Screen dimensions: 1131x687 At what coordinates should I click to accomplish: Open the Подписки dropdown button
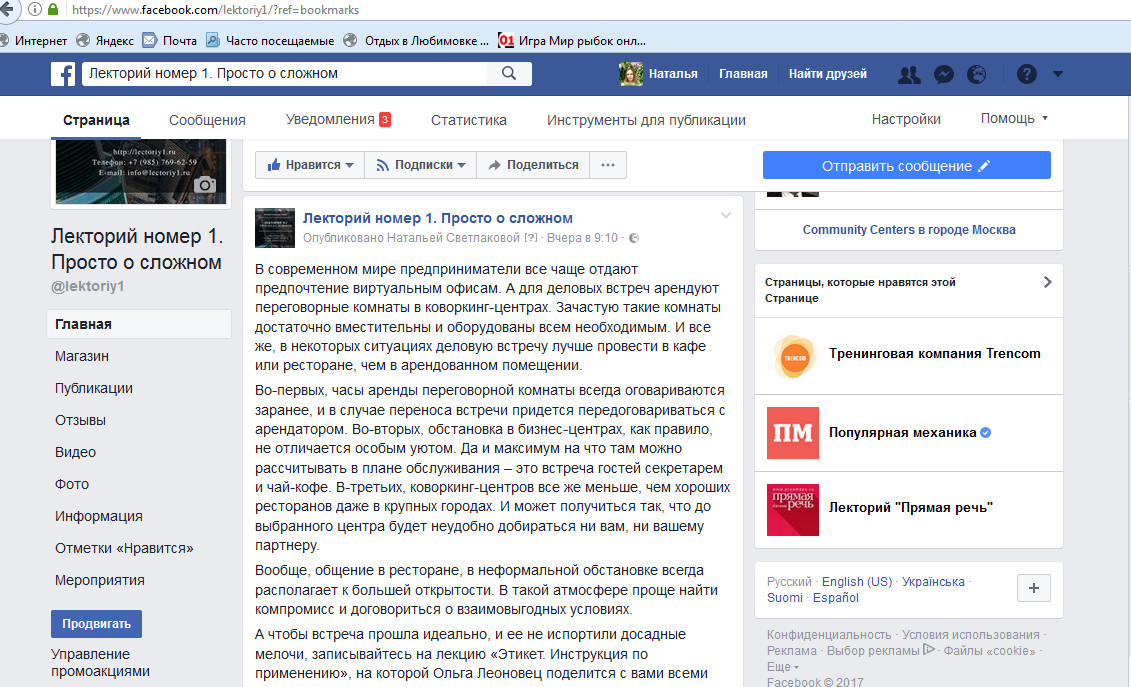421,165
